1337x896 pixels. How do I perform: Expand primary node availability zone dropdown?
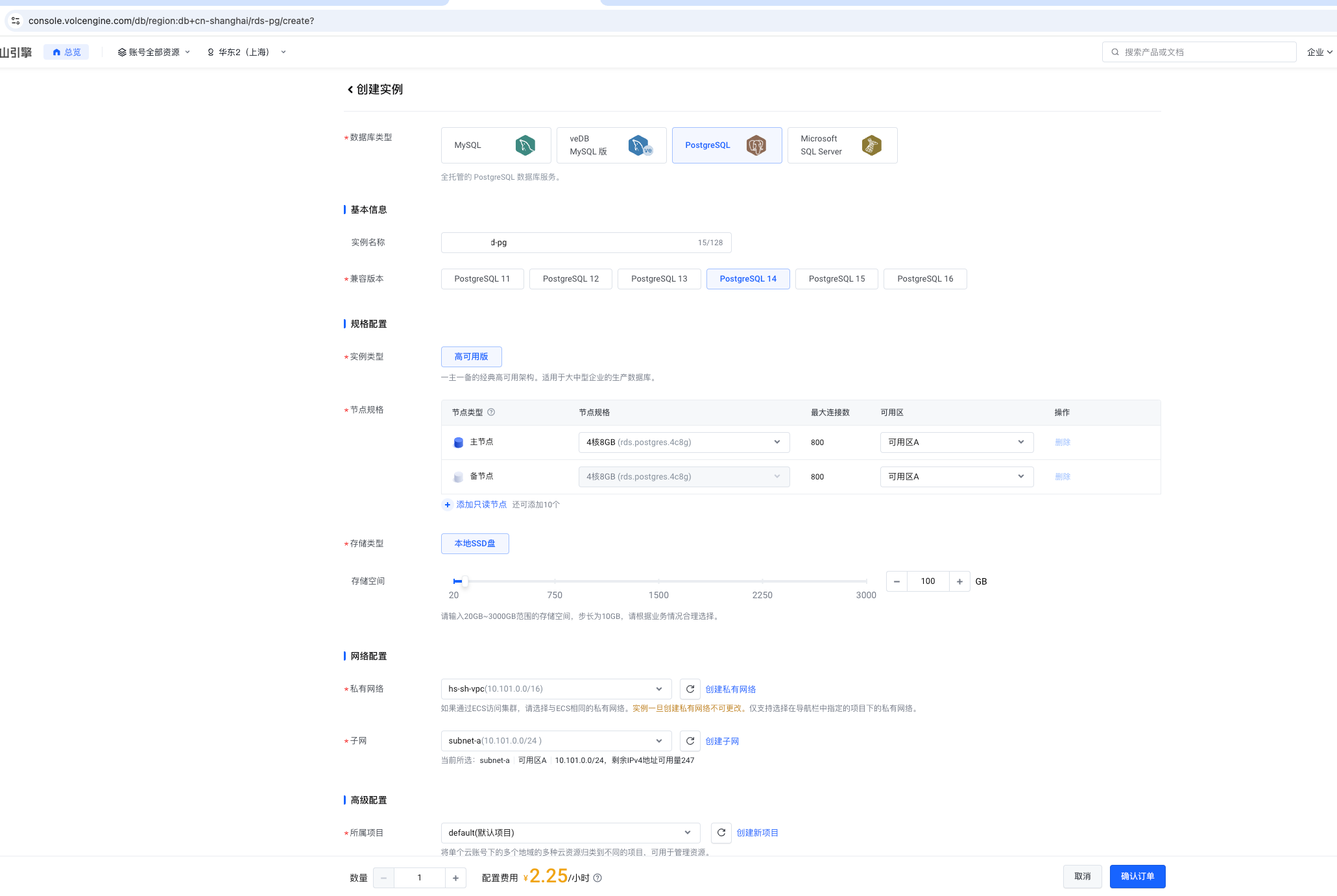pos(956,442)
